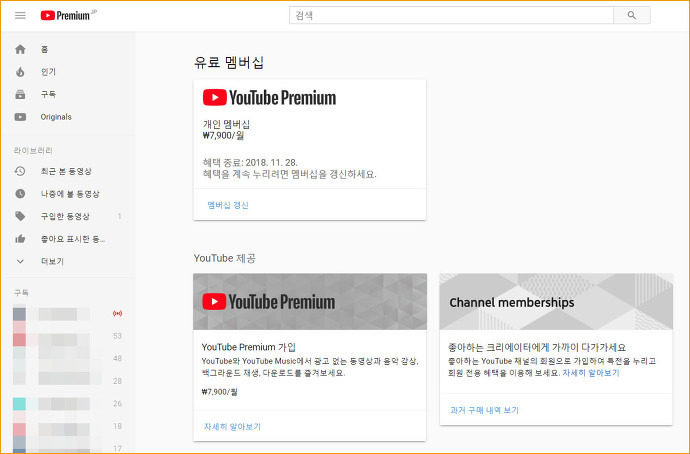Click the YouTube Premium logo in membership card
The image size is (690, 454).
click(269, 98)
